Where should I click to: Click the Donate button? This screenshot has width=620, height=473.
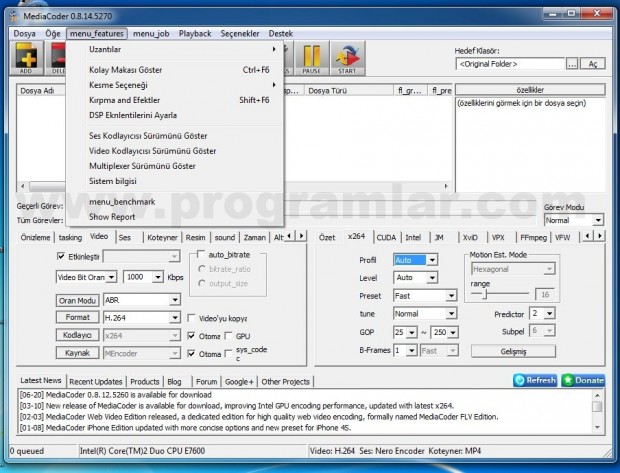click(x=583, y=380)
